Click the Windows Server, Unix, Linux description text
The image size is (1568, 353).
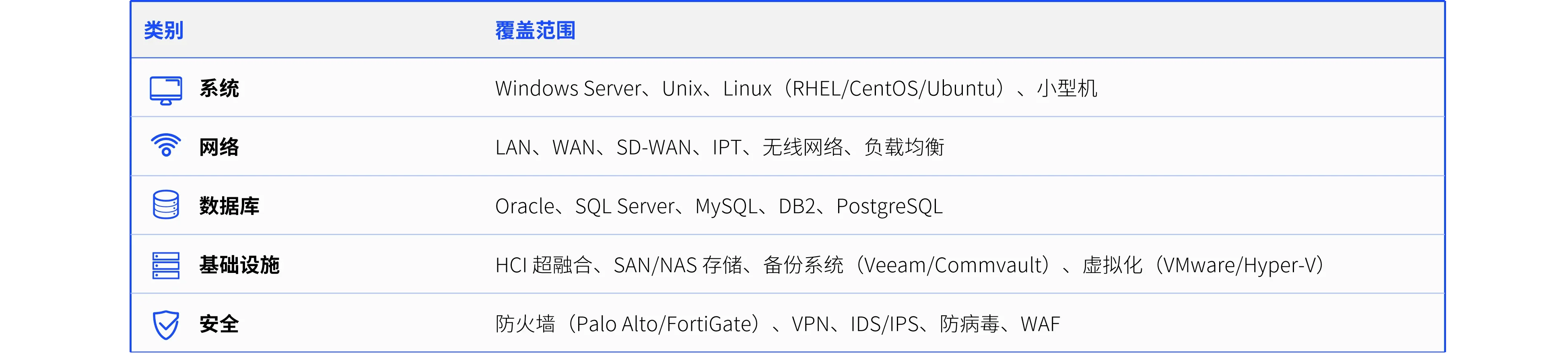pyautogui.click(x=796, y=89)
